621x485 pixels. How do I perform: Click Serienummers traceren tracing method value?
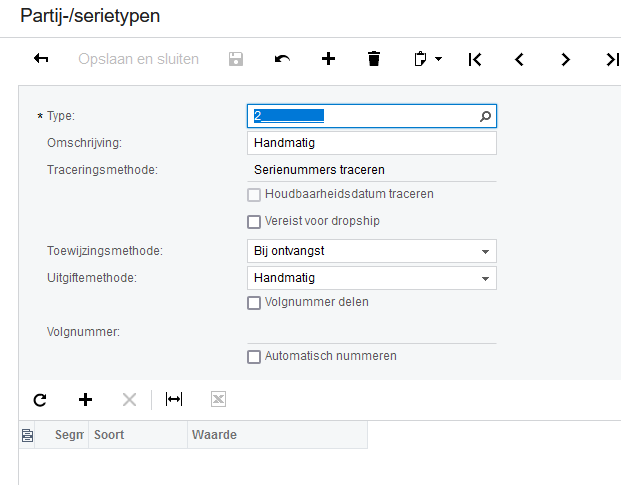(x=319, y=170)
